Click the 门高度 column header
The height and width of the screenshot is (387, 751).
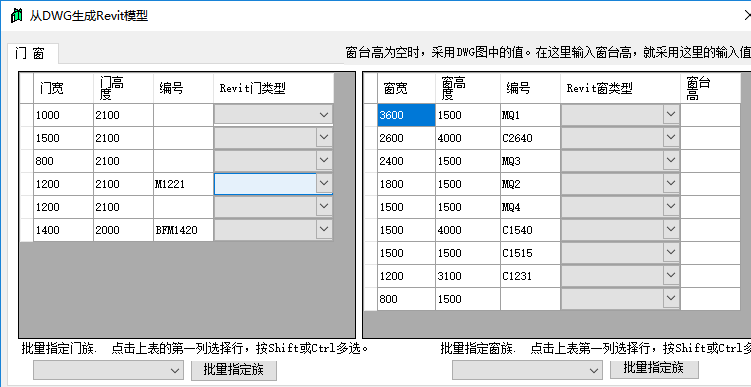(x=124, y=88)
